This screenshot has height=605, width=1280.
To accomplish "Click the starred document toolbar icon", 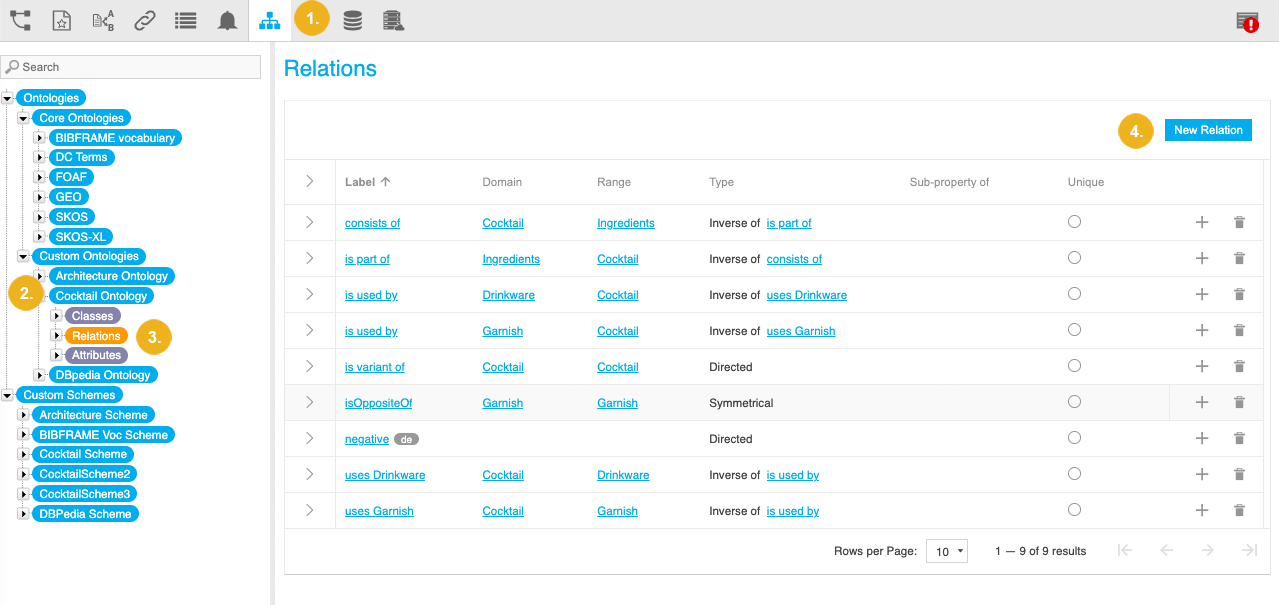I will pyautogui.click(x=61, y=20).
